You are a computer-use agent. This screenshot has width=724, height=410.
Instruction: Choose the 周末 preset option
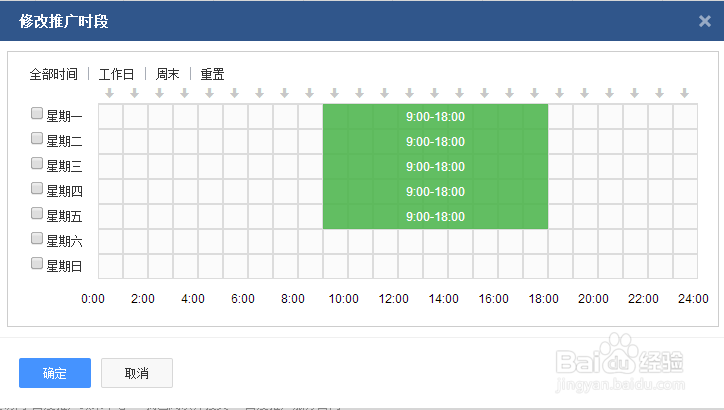tap(167, 74)
